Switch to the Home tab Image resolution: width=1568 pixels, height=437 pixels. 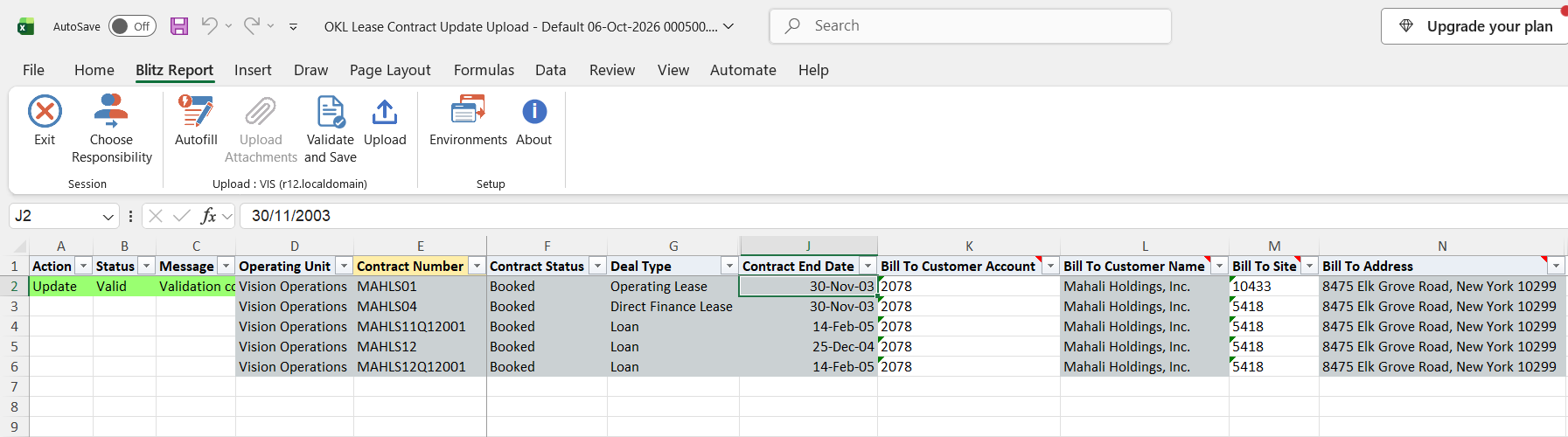(94, 70)
